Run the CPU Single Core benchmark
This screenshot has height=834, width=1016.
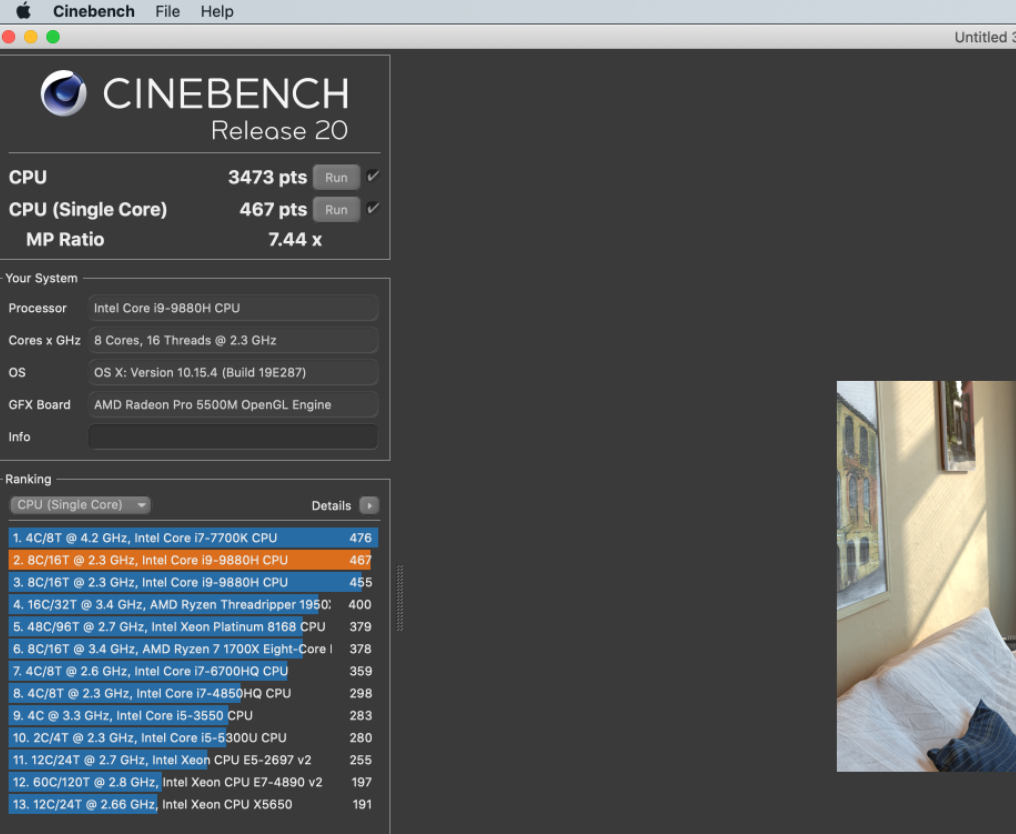pyautogui.click(x=336, y=209)
